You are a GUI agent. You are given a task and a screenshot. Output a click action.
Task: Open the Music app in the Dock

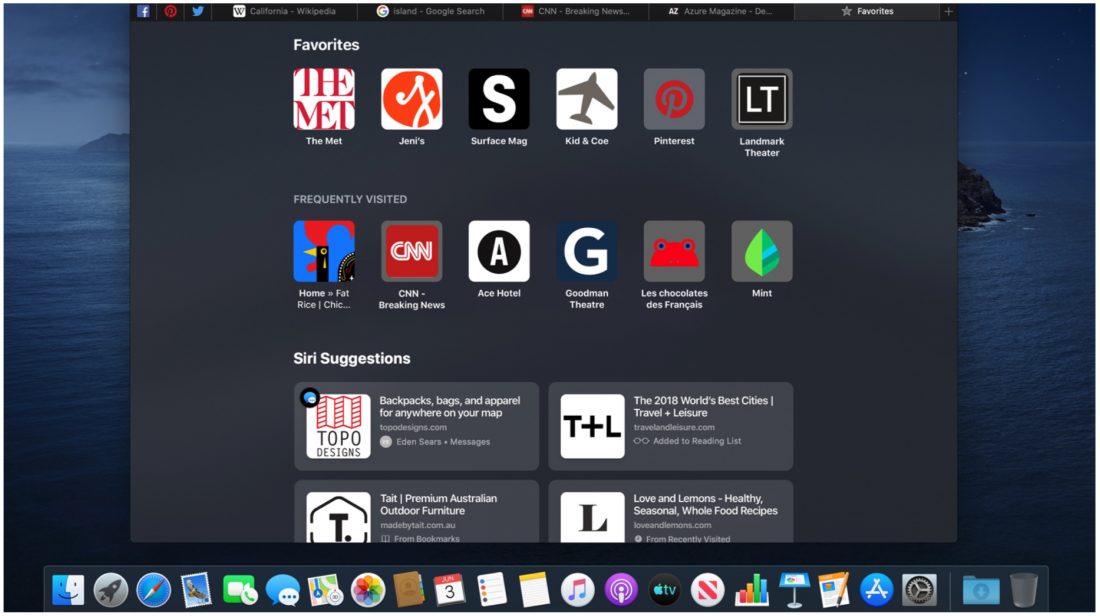[x=577, y=590]
